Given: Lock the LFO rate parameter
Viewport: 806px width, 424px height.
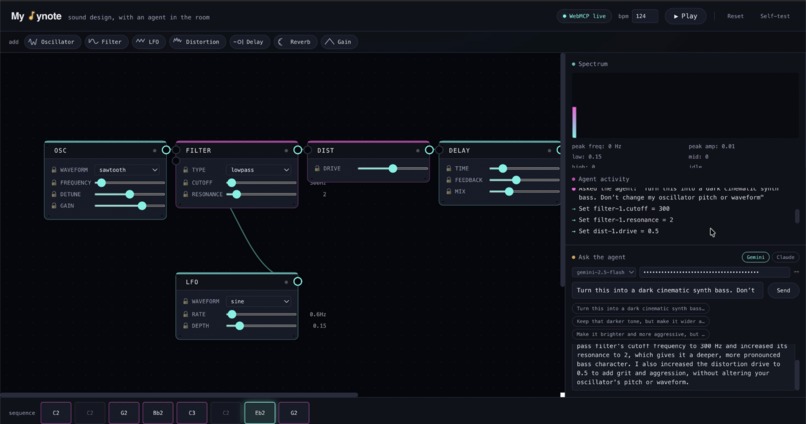Looking at the screenshot, I should 186,314.
